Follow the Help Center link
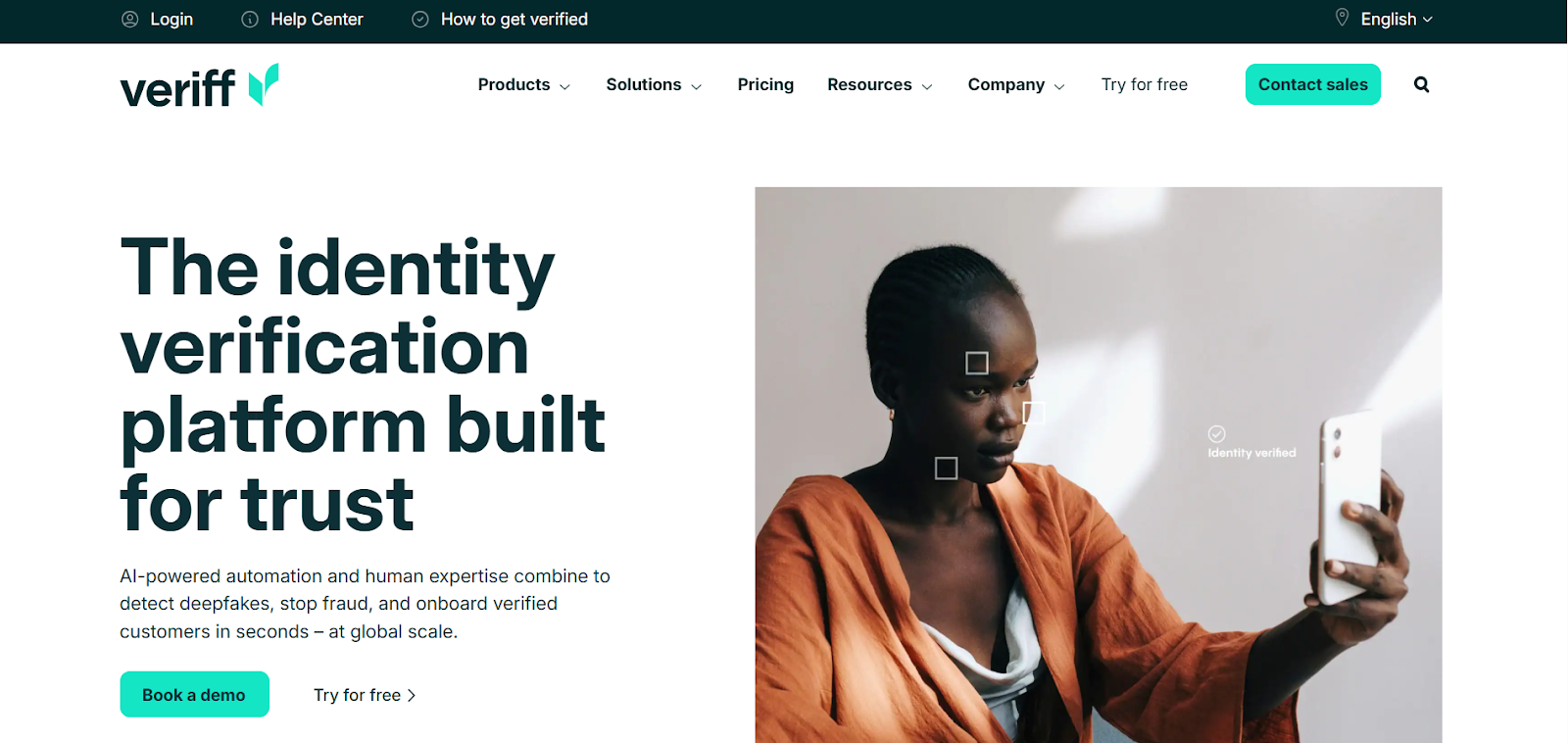Viewport: 1568px width, 743px height. [x=317, y=20]
